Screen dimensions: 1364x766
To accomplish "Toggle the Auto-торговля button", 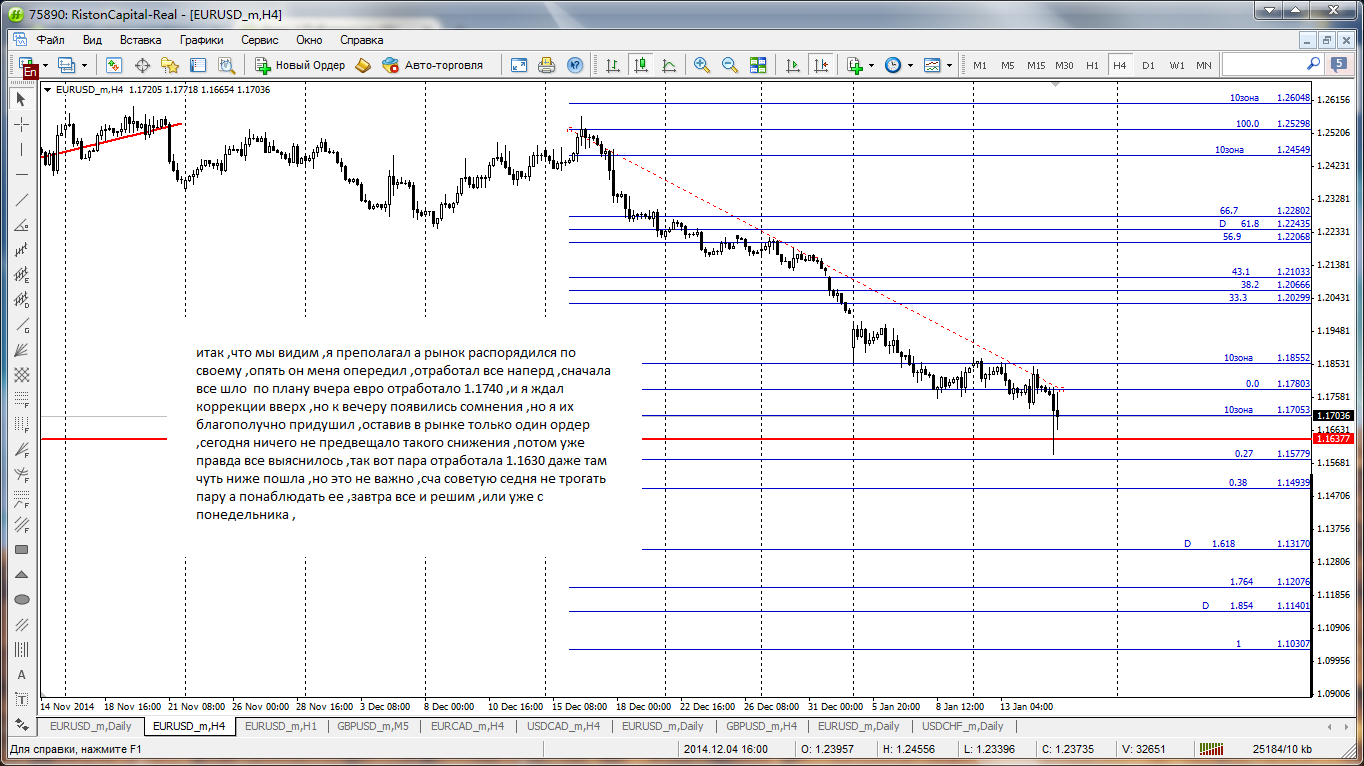I will click(x=432, y=65).
